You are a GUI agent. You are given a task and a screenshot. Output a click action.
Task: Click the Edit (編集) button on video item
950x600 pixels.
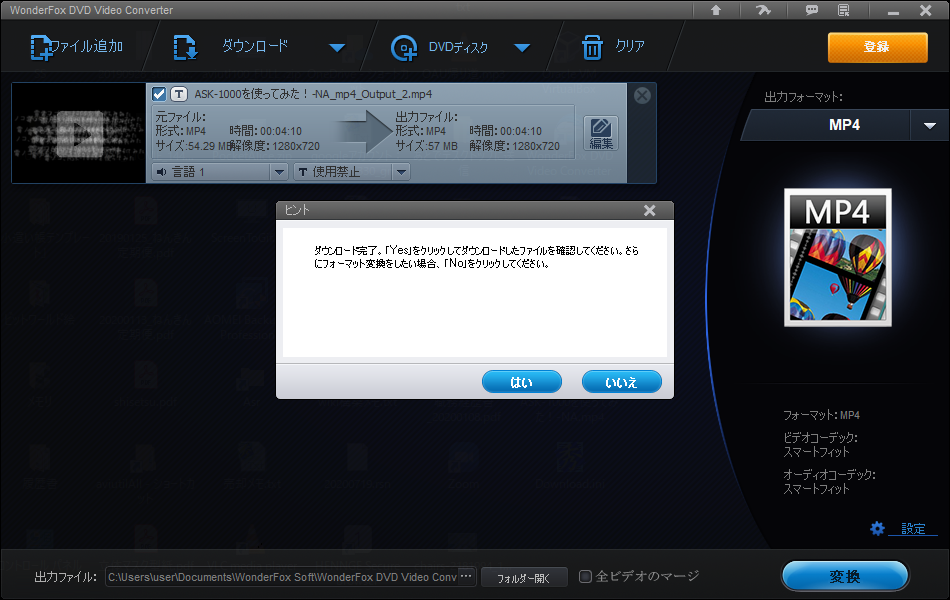(x=600, y=133)
